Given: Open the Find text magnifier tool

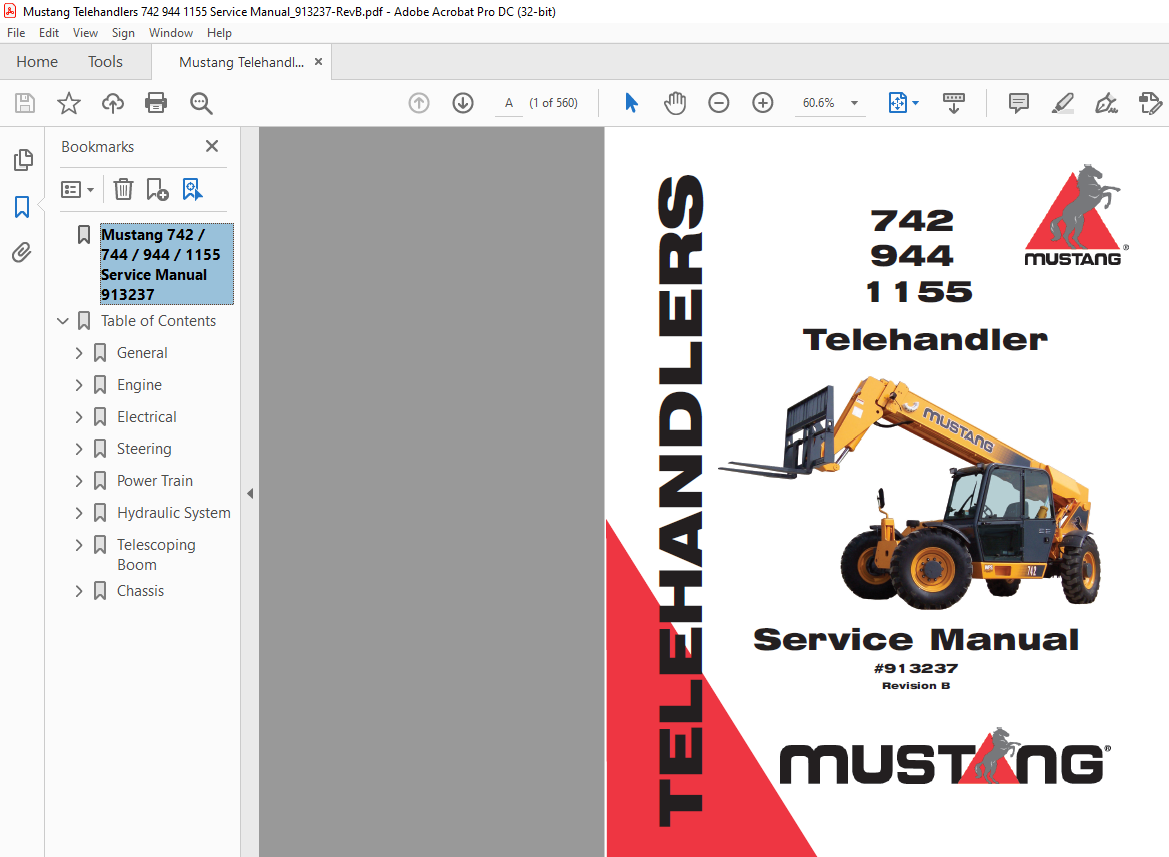Looking at the screenshot, I should 201,103.
